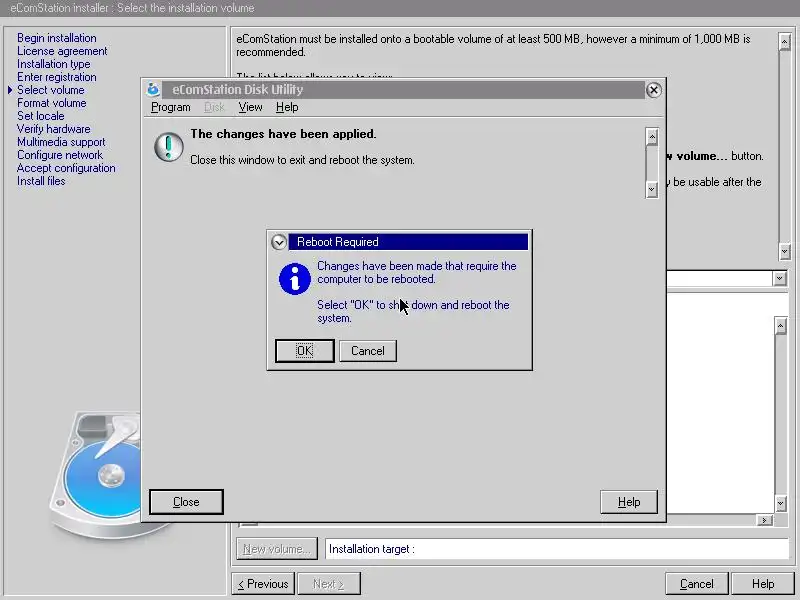Close Disk Utility with X button
The width and height of the screenshot is (800, 600).
point(654,90)
